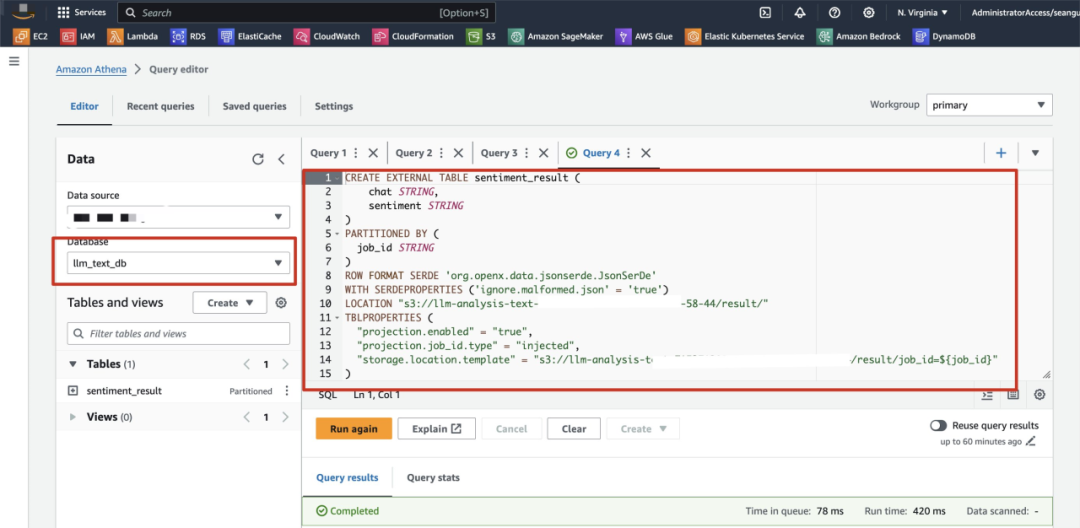The width and height of the screenshot is (1080, 528).
Task: Open the Query results tab
Action: click(x=347, y=477)
